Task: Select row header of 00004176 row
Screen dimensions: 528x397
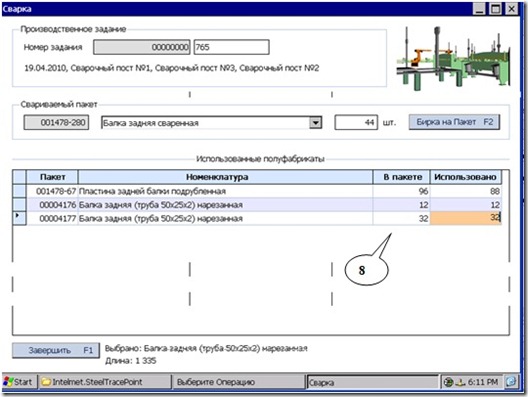Action: tap(20, 204)
